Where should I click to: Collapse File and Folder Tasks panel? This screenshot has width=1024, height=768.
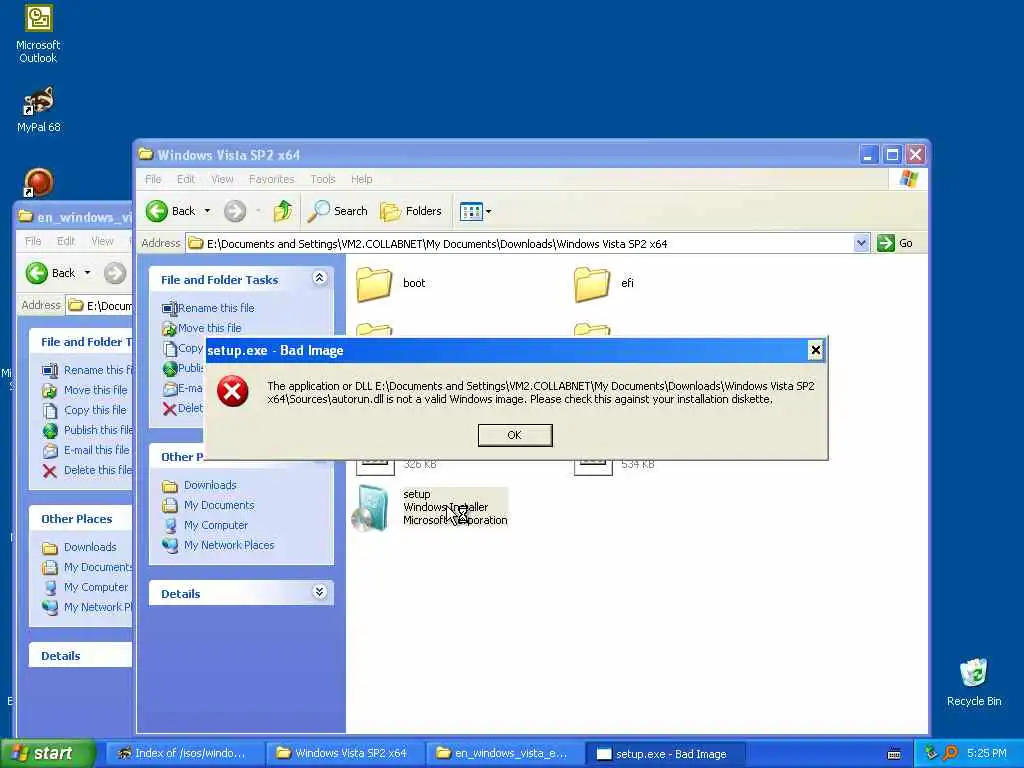click(x=319, y=278)
